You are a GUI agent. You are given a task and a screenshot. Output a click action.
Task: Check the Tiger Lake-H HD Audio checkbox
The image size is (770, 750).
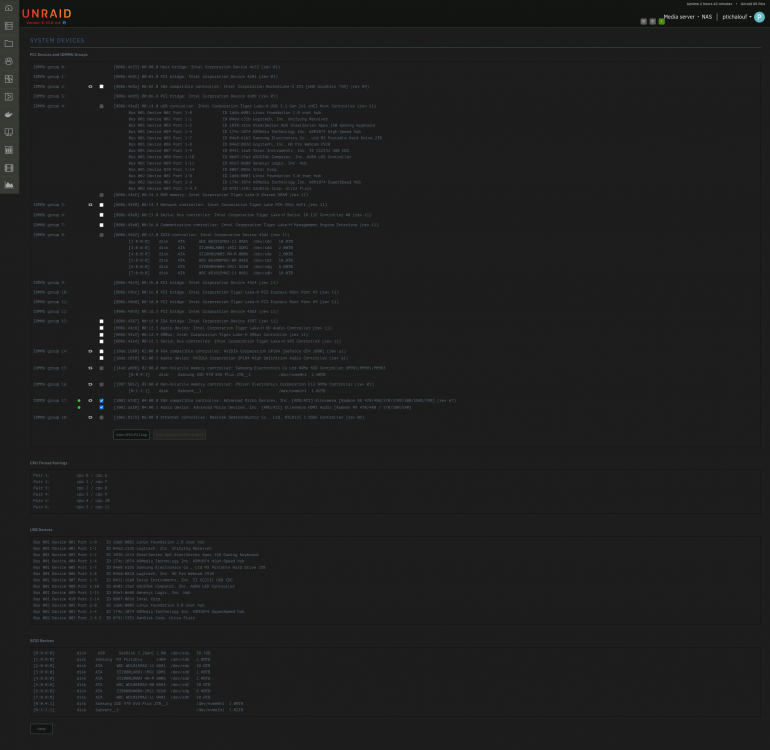click(x=102, y=328)
